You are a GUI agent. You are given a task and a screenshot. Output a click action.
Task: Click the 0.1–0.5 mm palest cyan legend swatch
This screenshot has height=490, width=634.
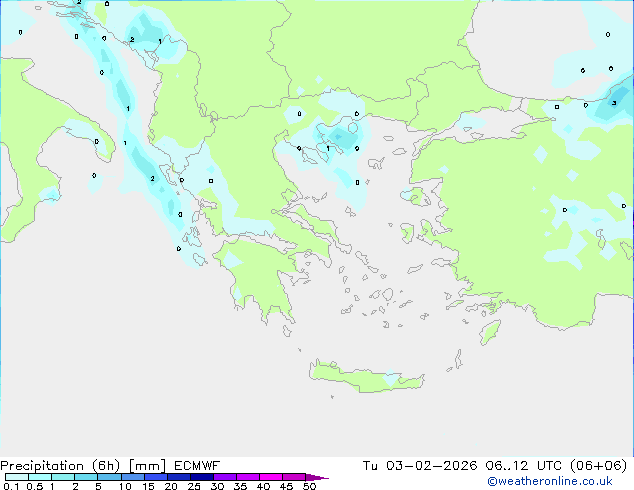tap(17, 477)
